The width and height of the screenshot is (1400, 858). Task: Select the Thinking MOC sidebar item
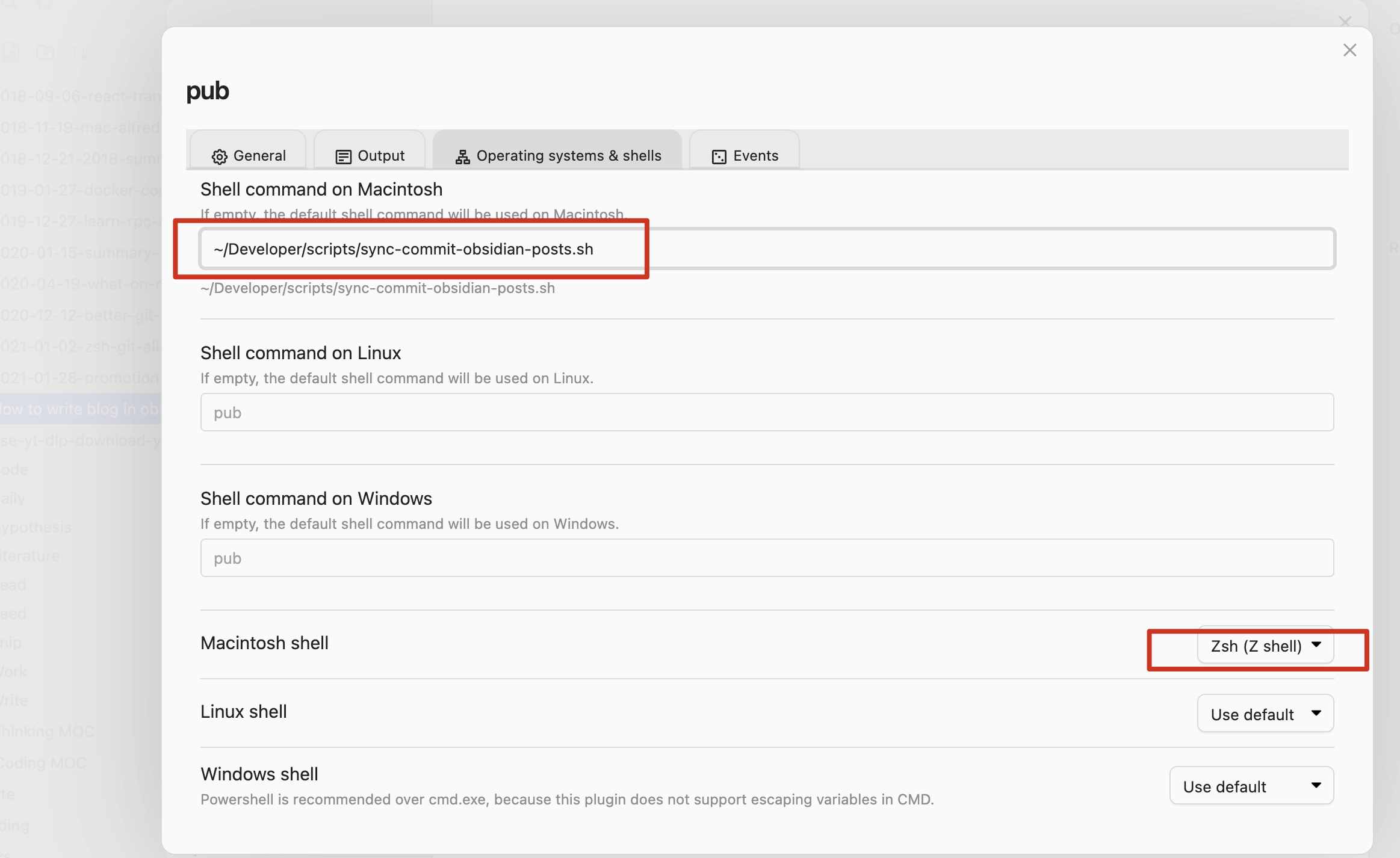(47, 732)
